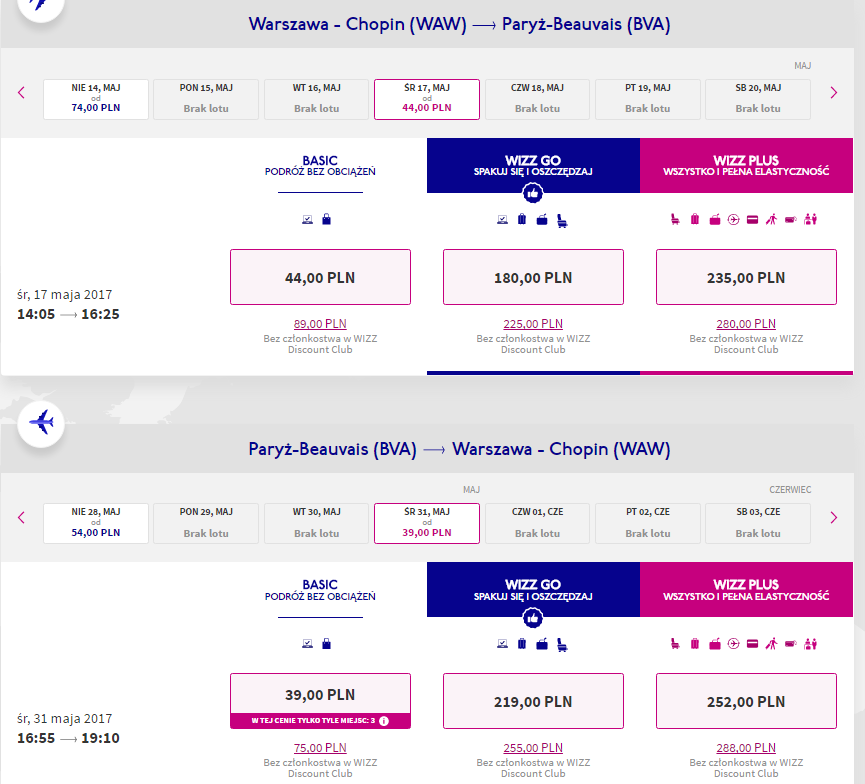The image size is (865, 784).
Task: Click the checked suitcase icon under outbound WIZZ GO
Action: click(522, 220)
